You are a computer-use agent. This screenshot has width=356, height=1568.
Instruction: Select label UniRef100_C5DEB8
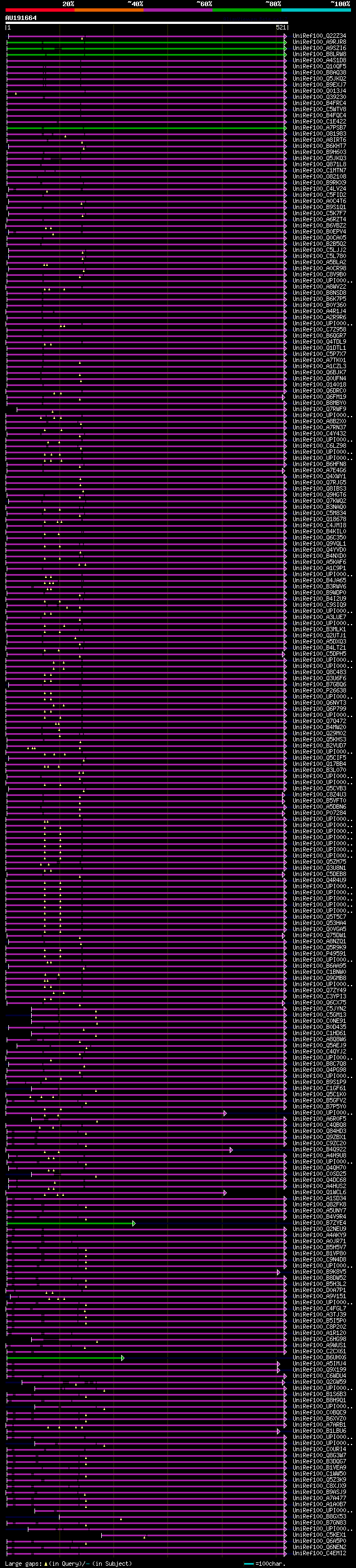(x=319, y=874)
